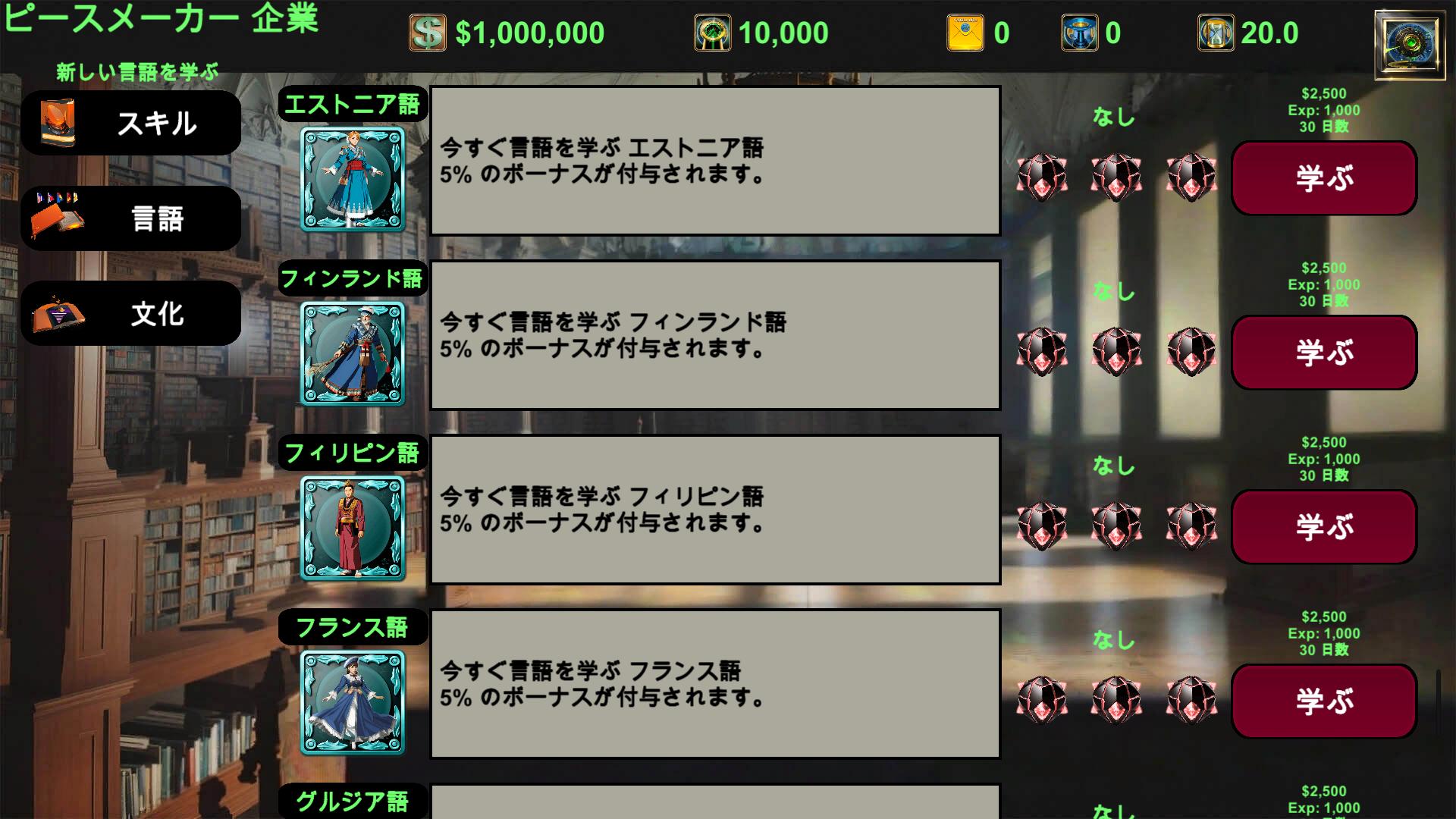Viewport: 1456px width, 819px height.
Task: Click the blue trophy icon
Action: click(x=1079, y=33)
